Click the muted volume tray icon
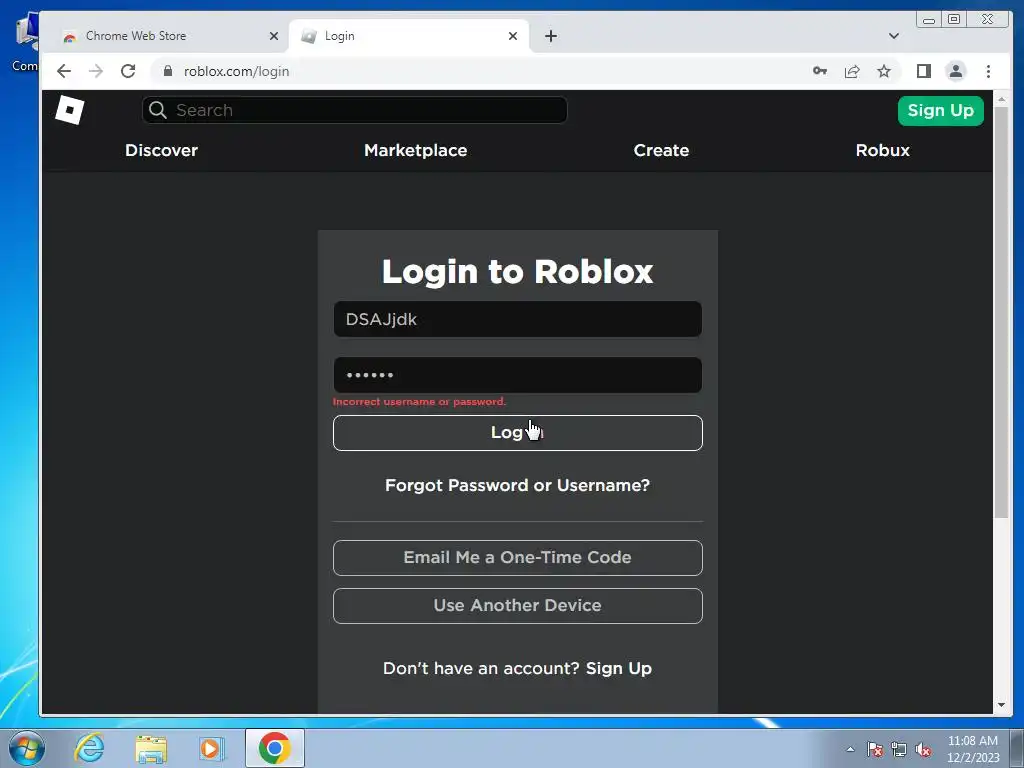The width and height of the screenshot is (1024, 768). click(x=923, y=749)
